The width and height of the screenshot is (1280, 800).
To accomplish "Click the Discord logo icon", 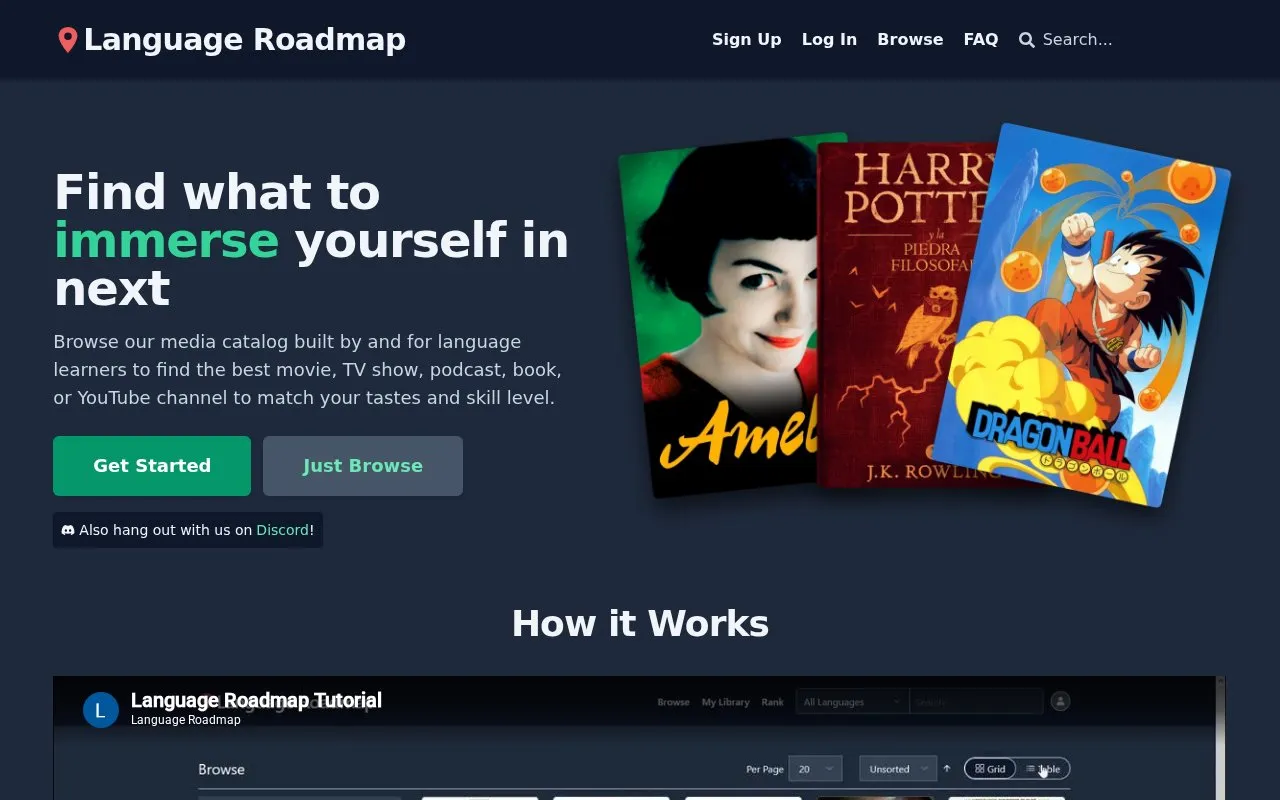I will 68,530.
